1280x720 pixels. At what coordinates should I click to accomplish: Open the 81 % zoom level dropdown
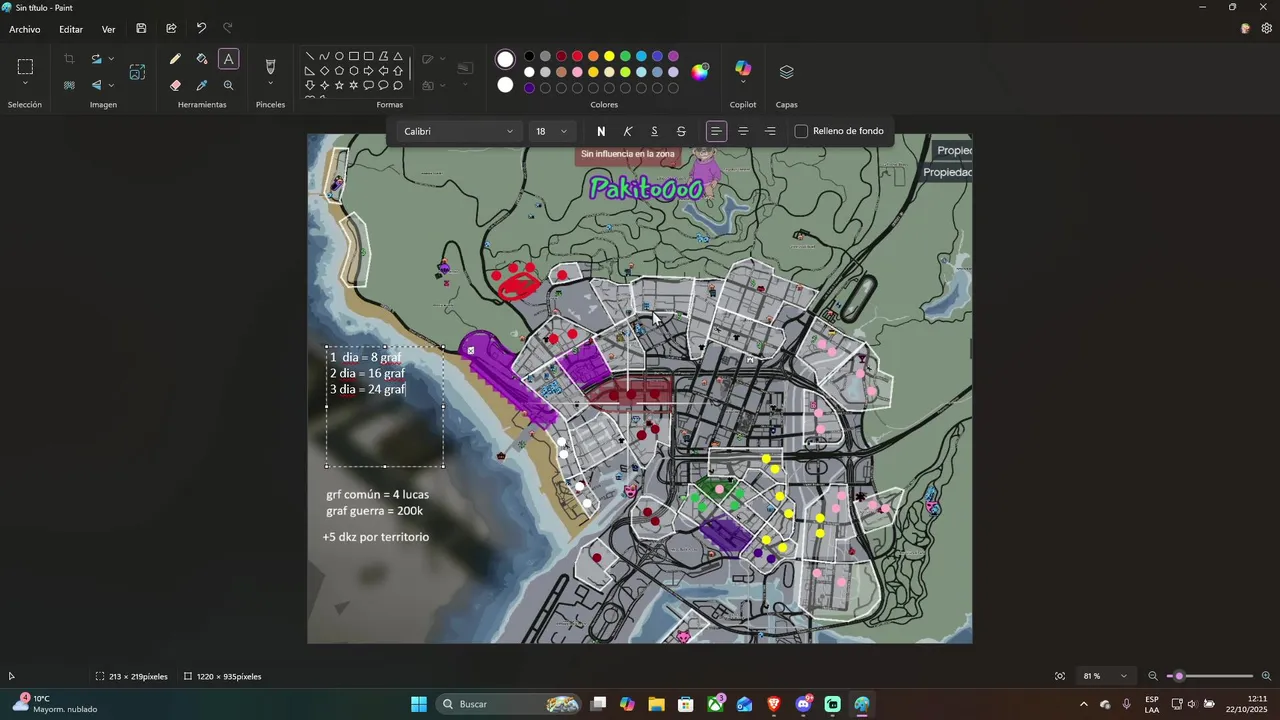pyautogui.click(x=1105, y=676)
